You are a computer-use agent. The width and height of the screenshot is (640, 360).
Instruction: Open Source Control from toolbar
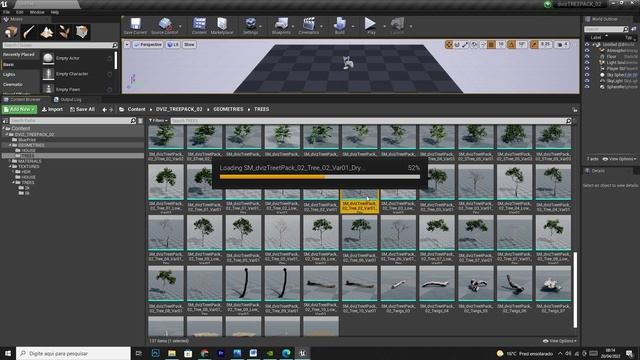164,26
